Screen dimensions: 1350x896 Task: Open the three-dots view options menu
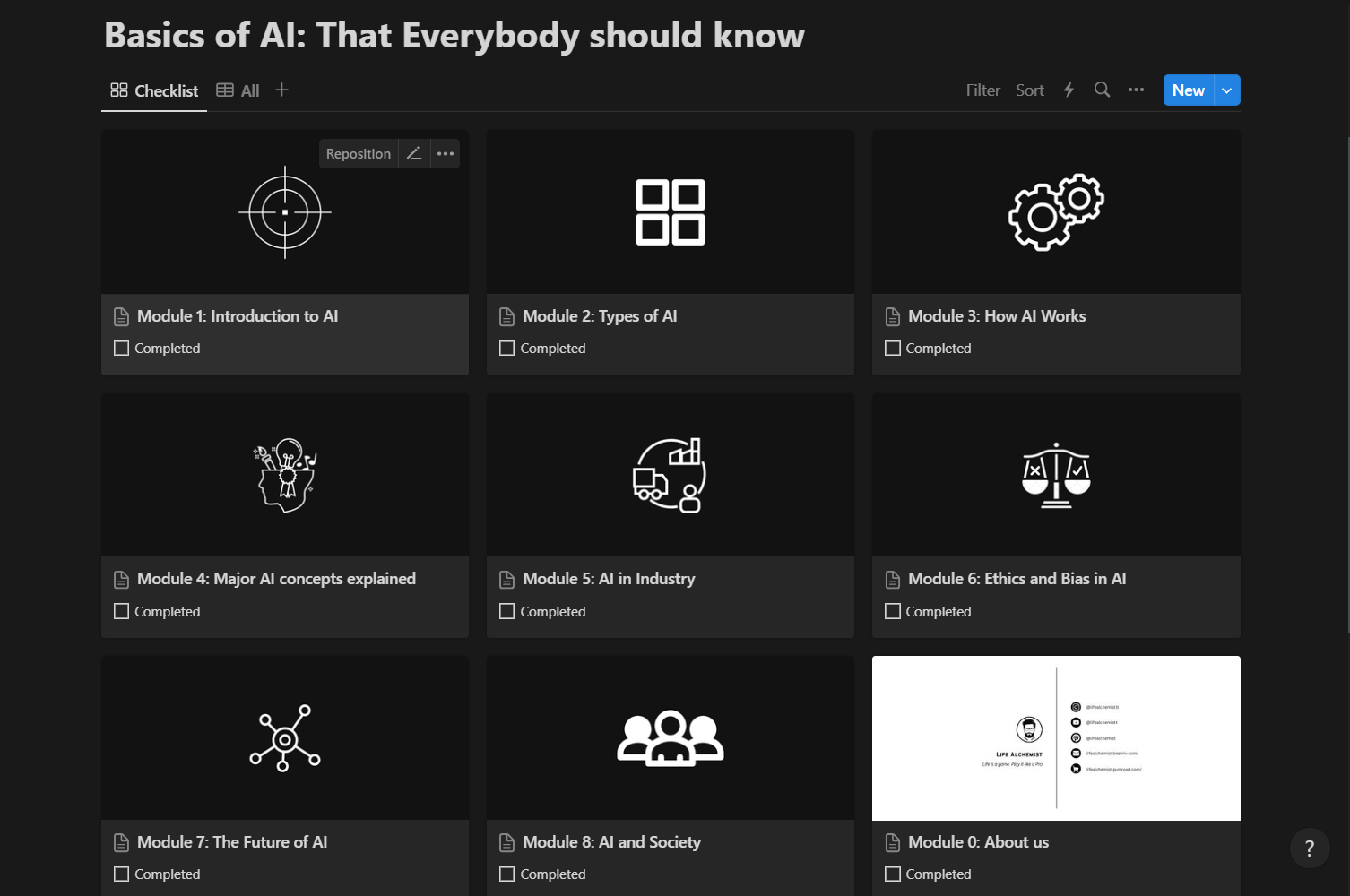(1136, 90)
